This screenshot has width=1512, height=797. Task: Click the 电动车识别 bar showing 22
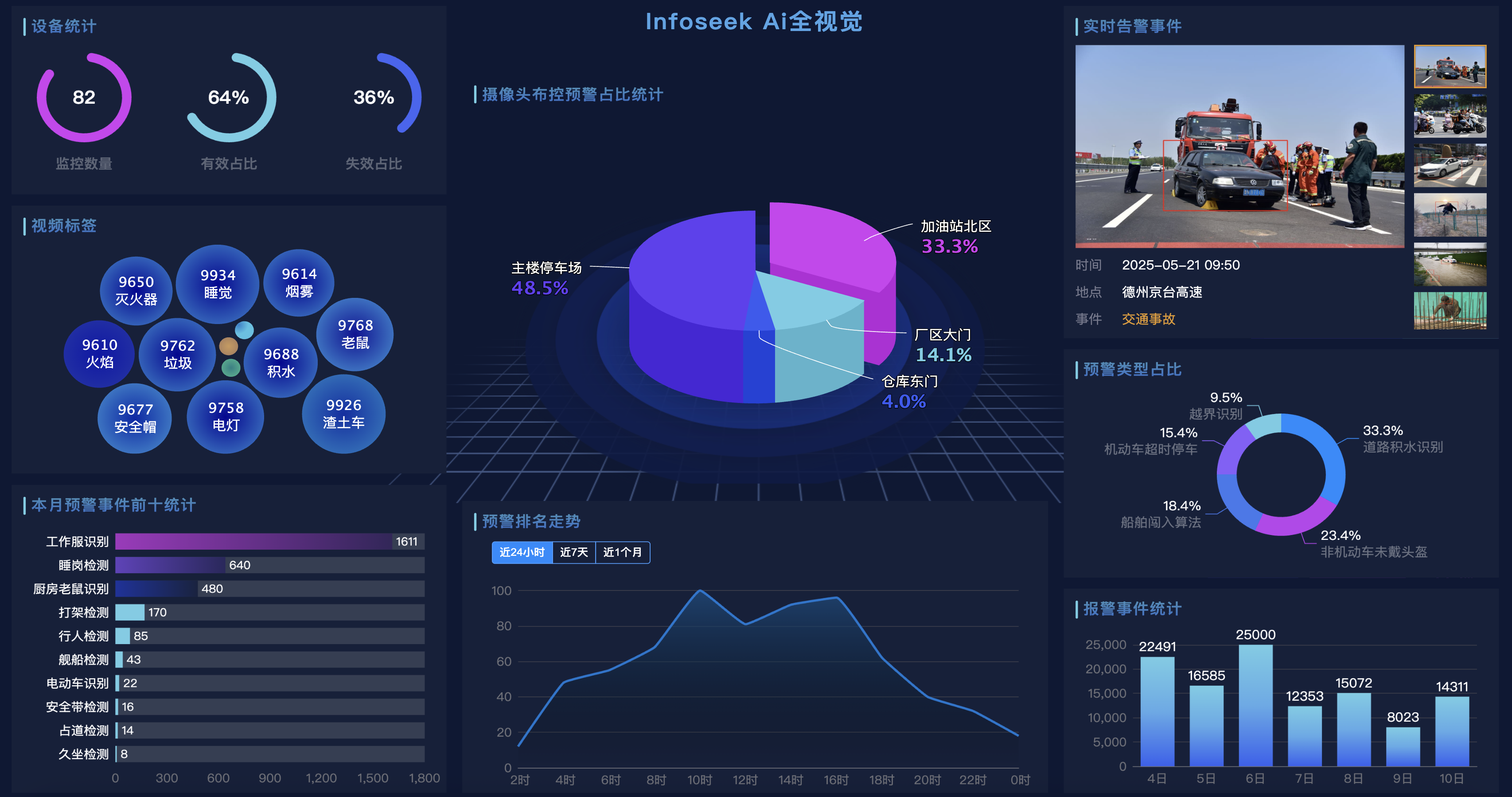[x=117, y=683]
